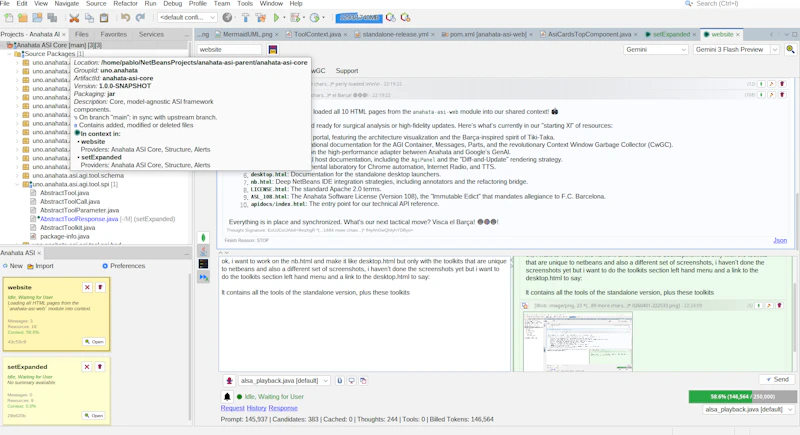Open the Team menu
The width and height of the screenshot is (800, 435).
pyautogui.click(x=221, y=4)
